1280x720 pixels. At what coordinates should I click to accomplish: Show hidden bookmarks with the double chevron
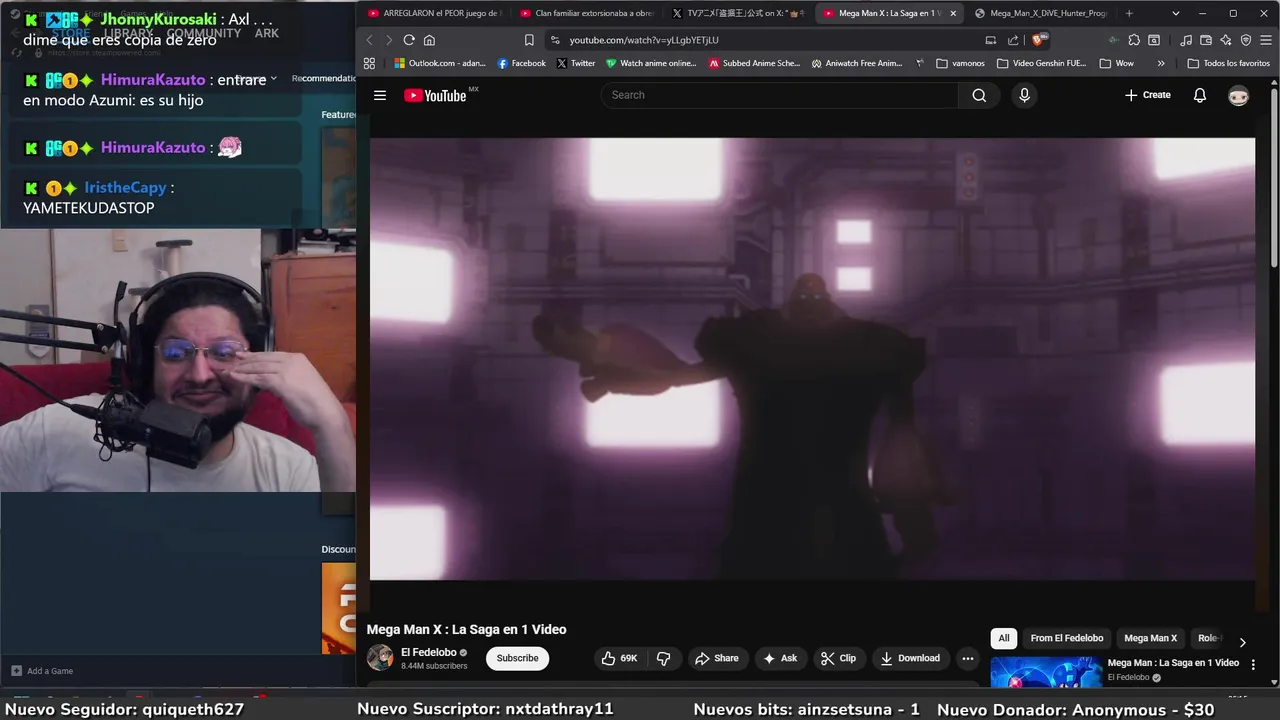pos(1161,63)
